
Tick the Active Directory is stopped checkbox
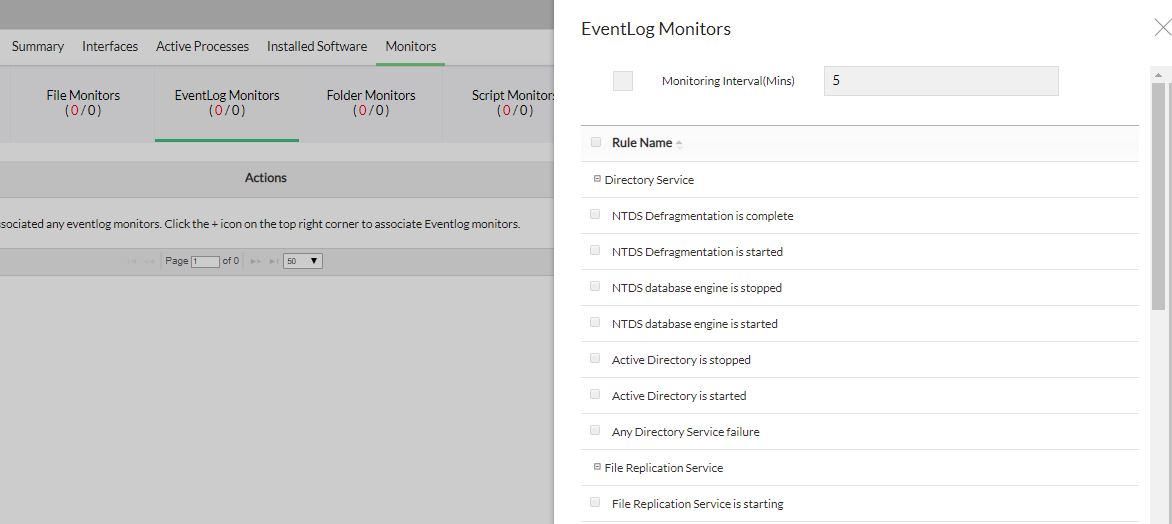596,359
